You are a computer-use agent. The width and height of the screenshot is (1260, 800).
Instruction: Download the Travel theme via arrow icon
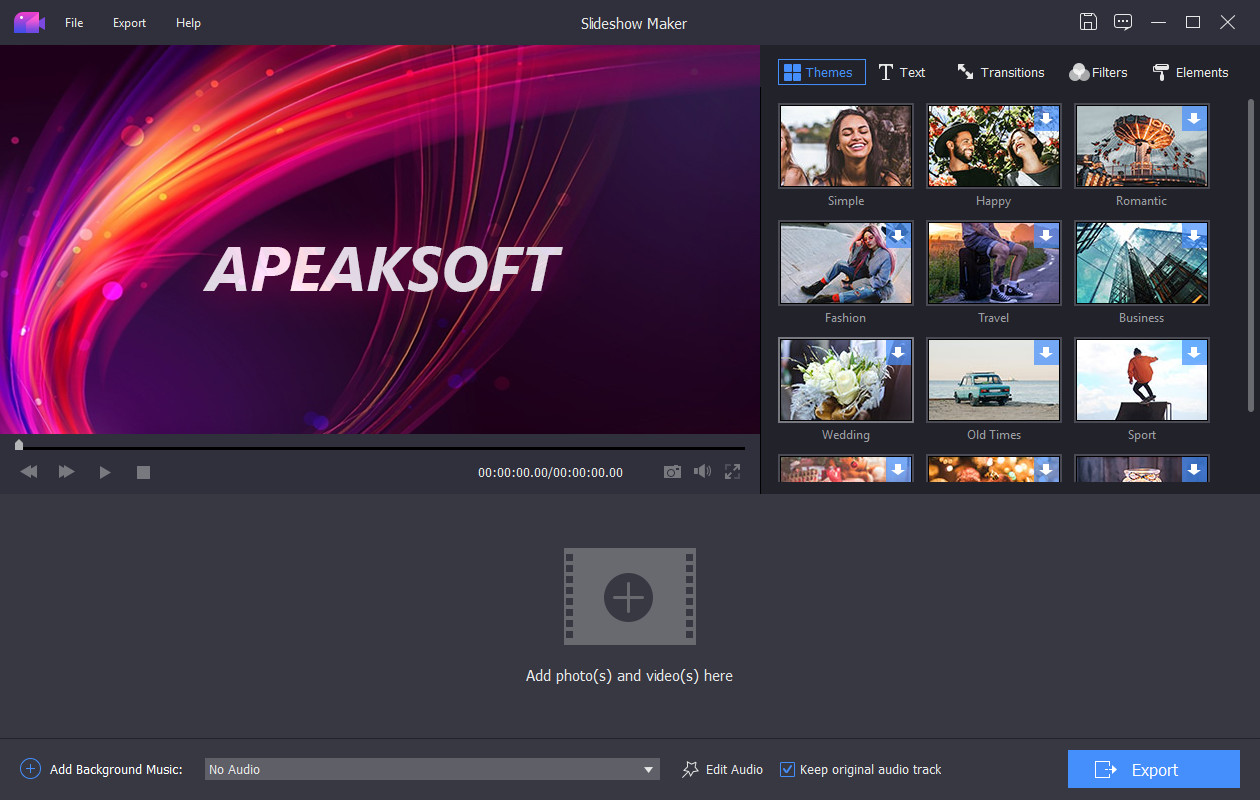[1046, 236]
